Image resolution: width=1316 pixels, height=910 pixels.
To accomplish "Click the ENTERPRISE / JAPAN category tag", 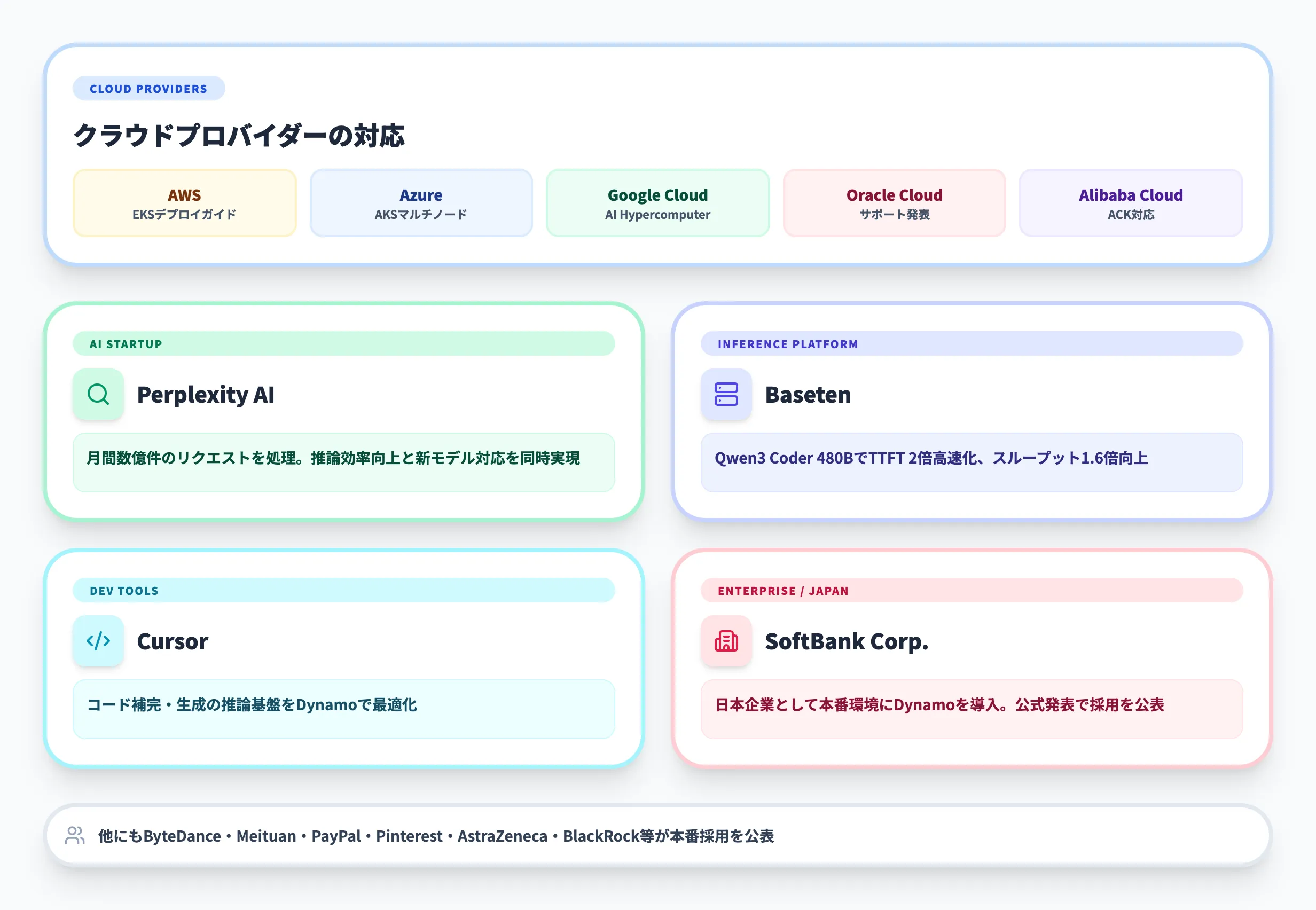I will coord(783,591).
